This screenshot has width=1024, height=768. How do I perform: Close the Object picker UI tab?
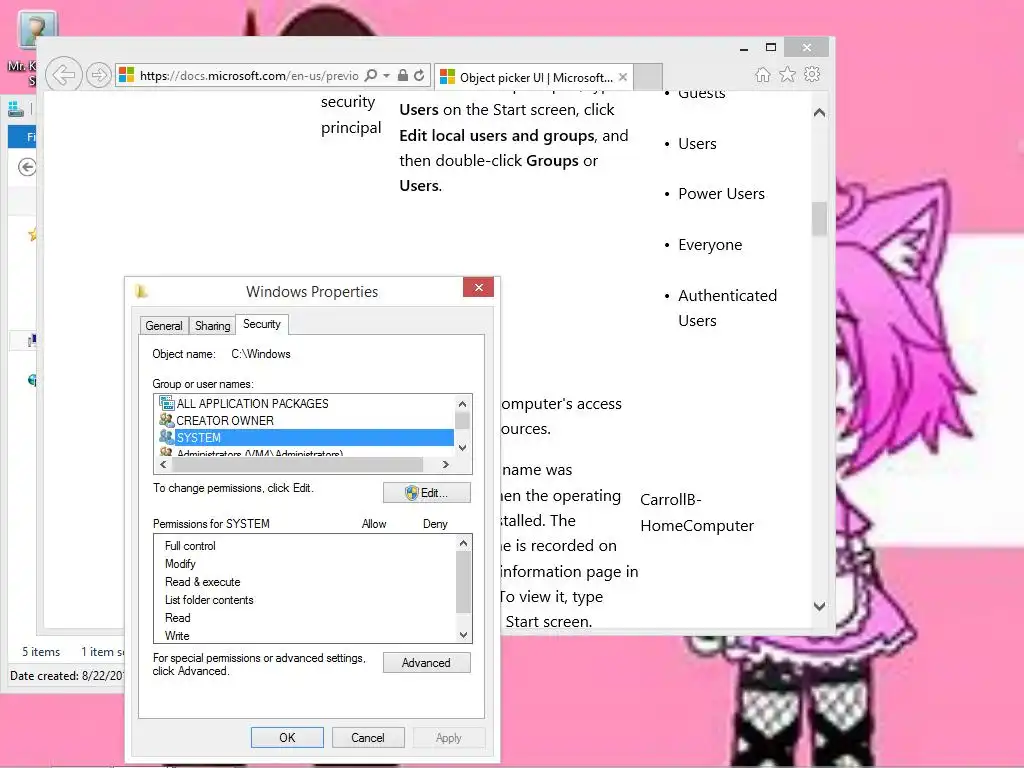[623, 77]
